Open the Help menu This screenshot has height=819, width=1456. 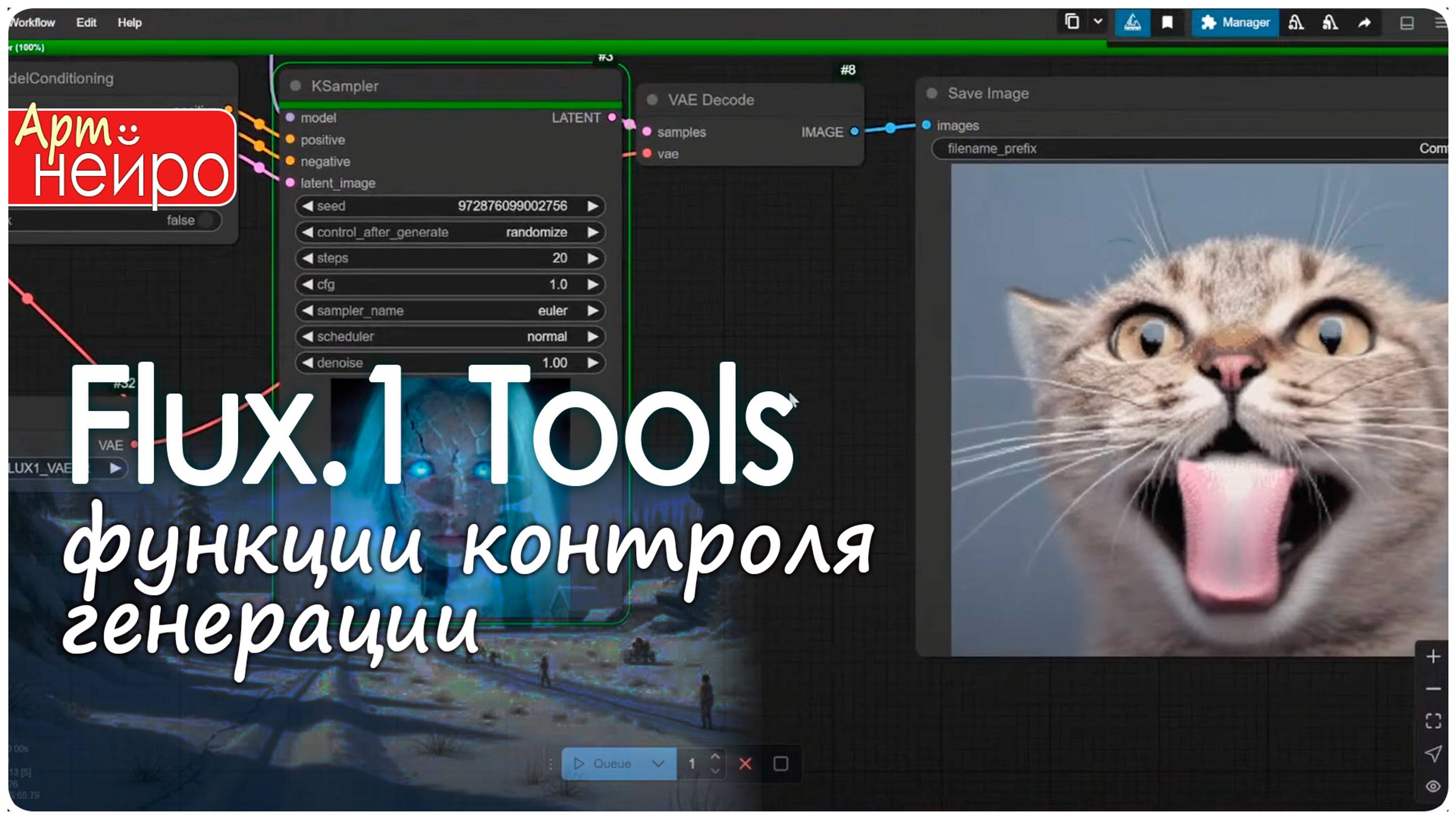pos(129,23)
